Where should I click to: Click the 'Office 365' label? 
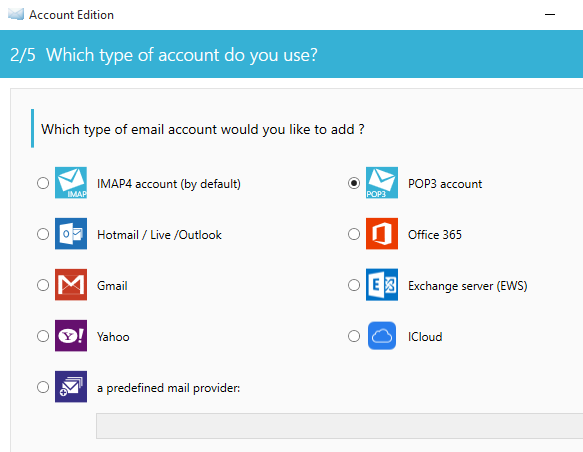(x=435, y=235)
